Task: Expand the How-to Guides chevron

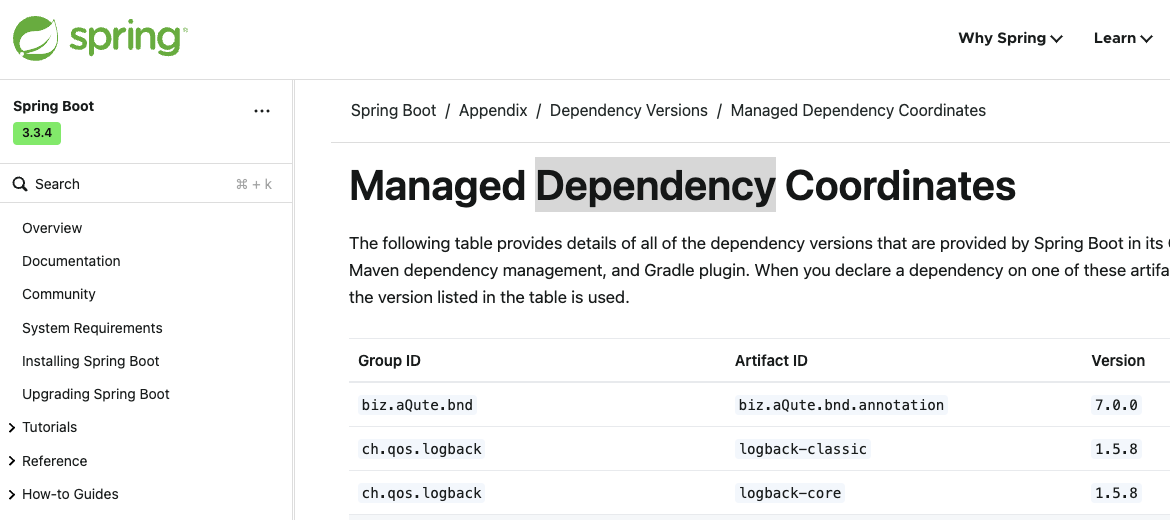Action: (11, 494)
